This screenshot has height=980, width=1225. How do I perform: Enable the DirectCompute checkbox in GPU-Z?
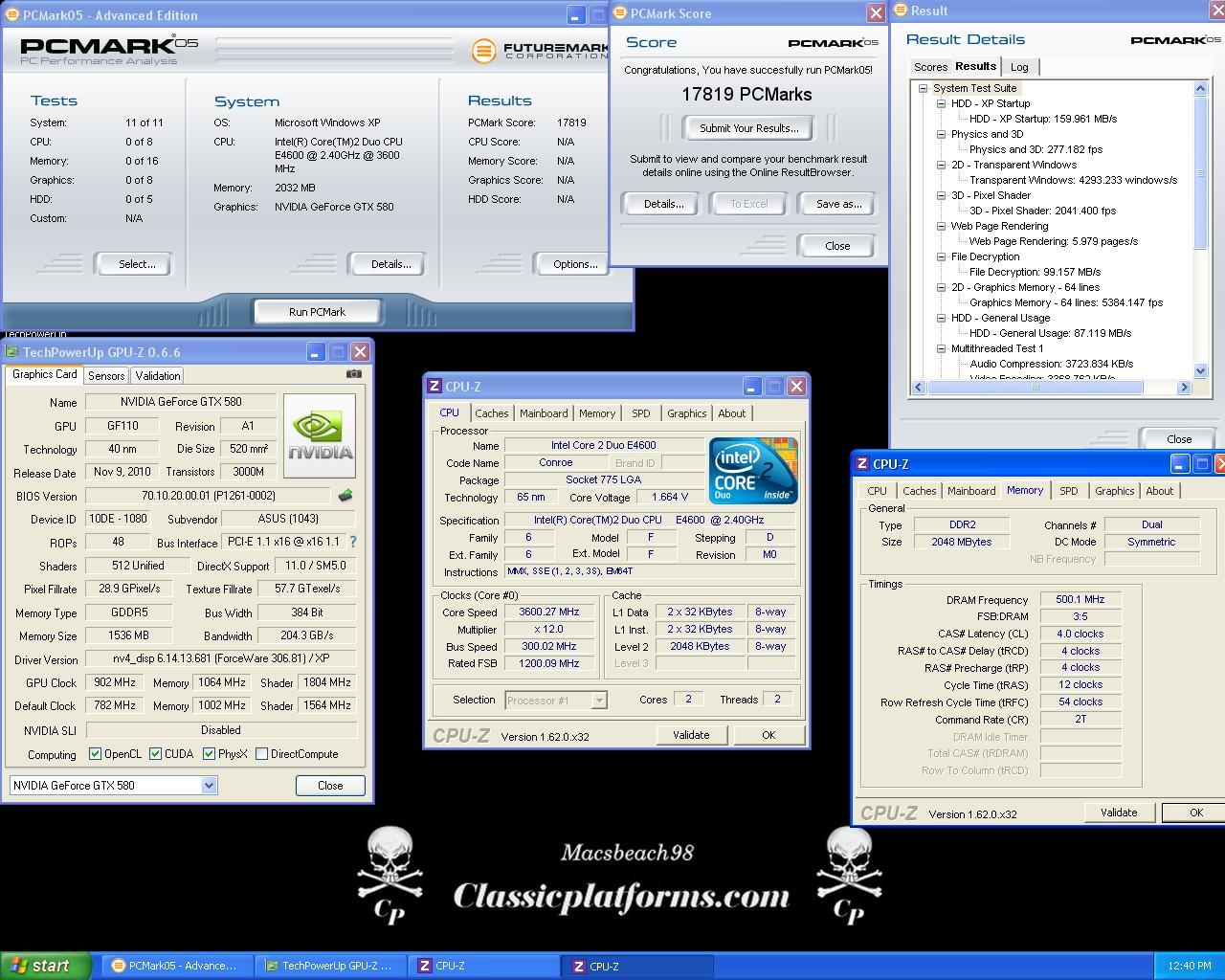coord(261,754)
